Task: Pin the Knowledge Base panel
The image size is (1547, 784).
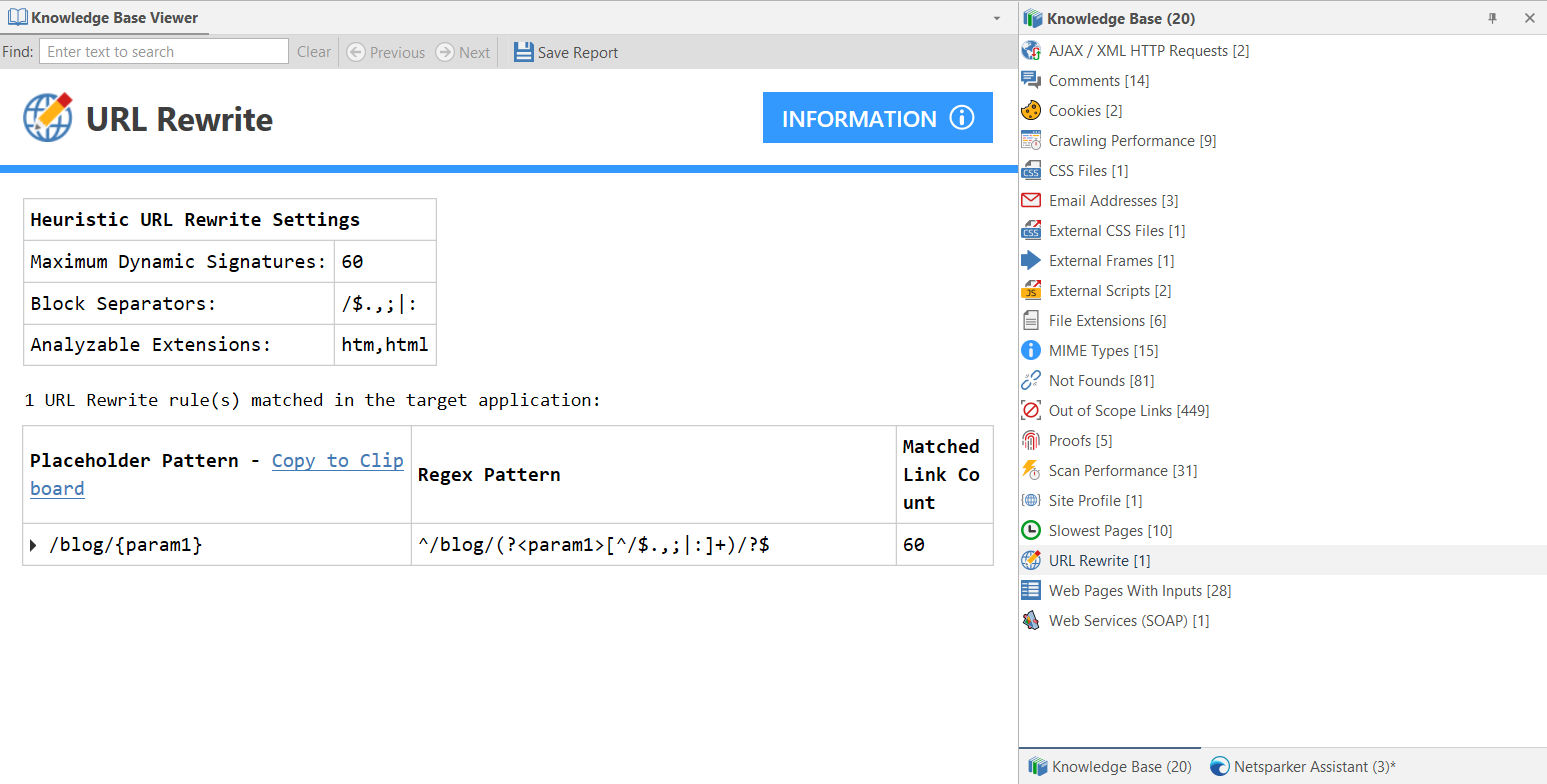Action: pos(1491,18)
